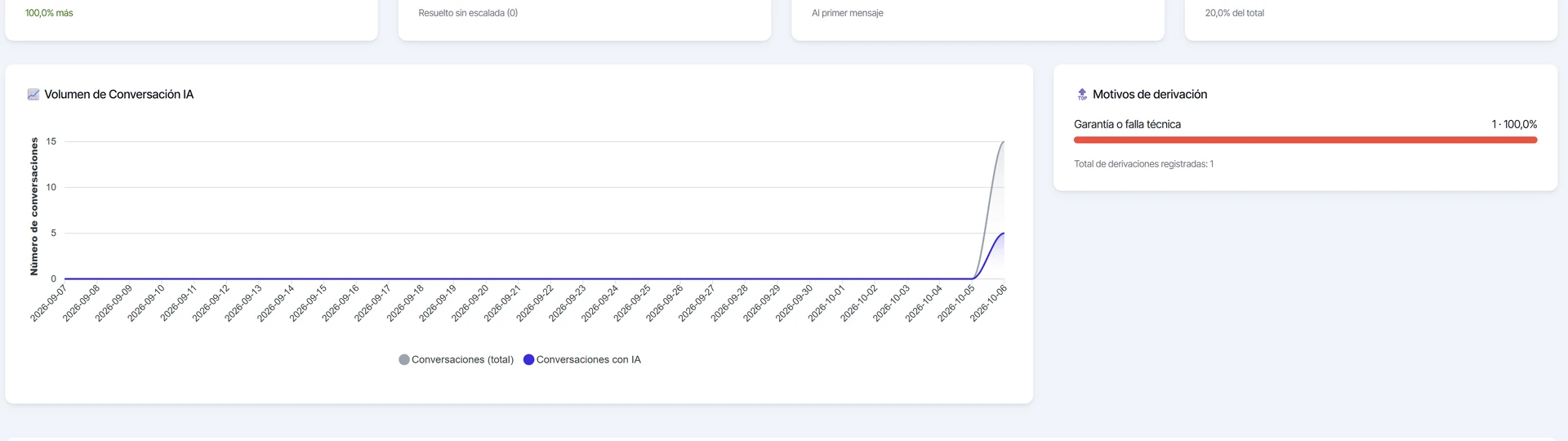Click the gray Conversaciones (total) legend dot
The width and height of the screenshot is (1568, 441).
(404, 359)
